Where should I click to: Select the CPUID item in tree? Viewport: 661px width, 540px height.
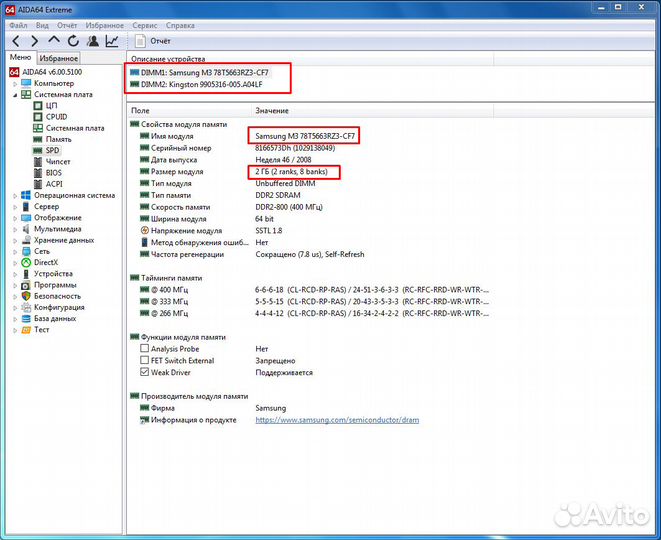(x=50, y=117)
